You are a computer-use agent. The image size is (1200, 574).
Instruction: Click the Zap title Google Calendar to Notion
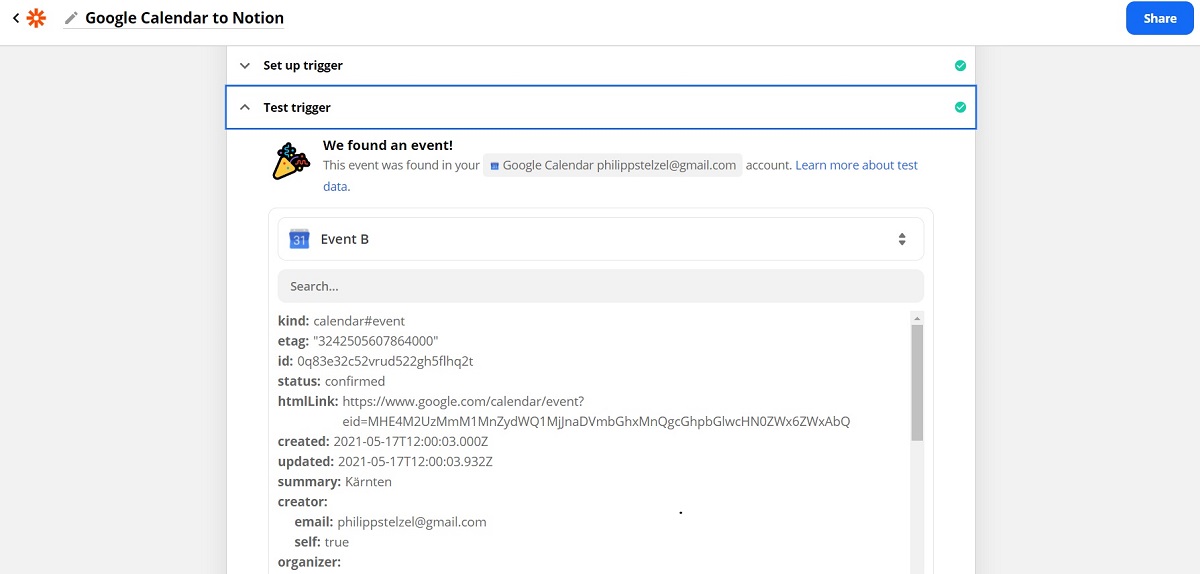coord(184,18)
